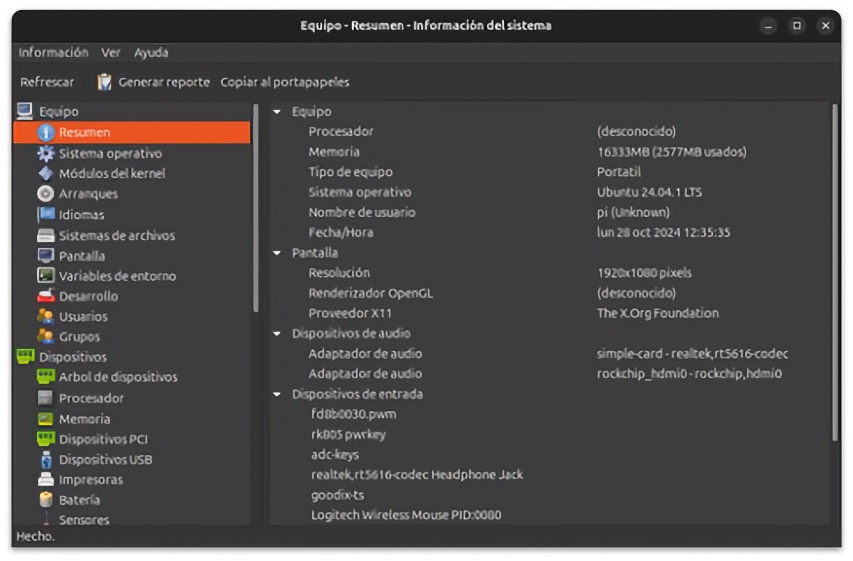Screen dimensions: 853x561
Task: Click the Memoria icon in sidebar
Action: coord(46,418)
